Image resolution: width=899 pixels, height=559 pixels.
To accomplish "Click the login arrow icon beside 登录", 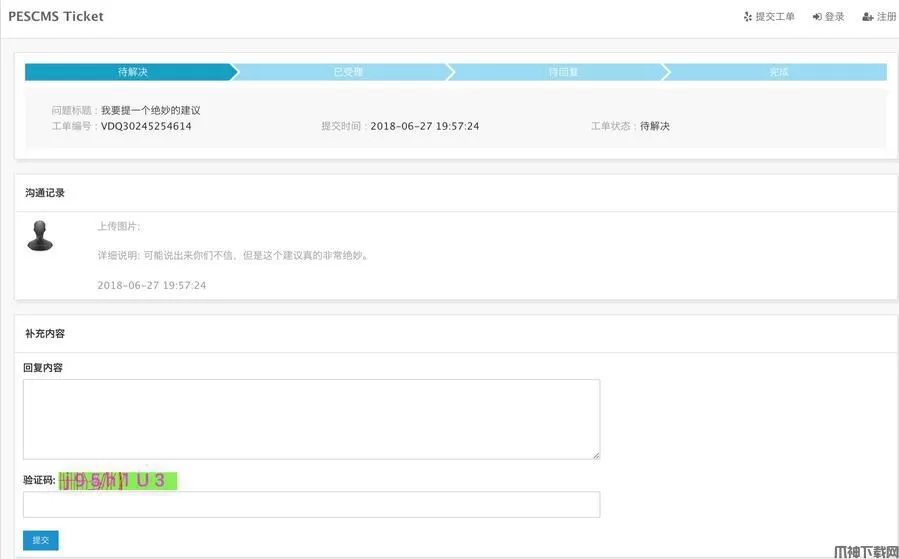I will point(816,17).
